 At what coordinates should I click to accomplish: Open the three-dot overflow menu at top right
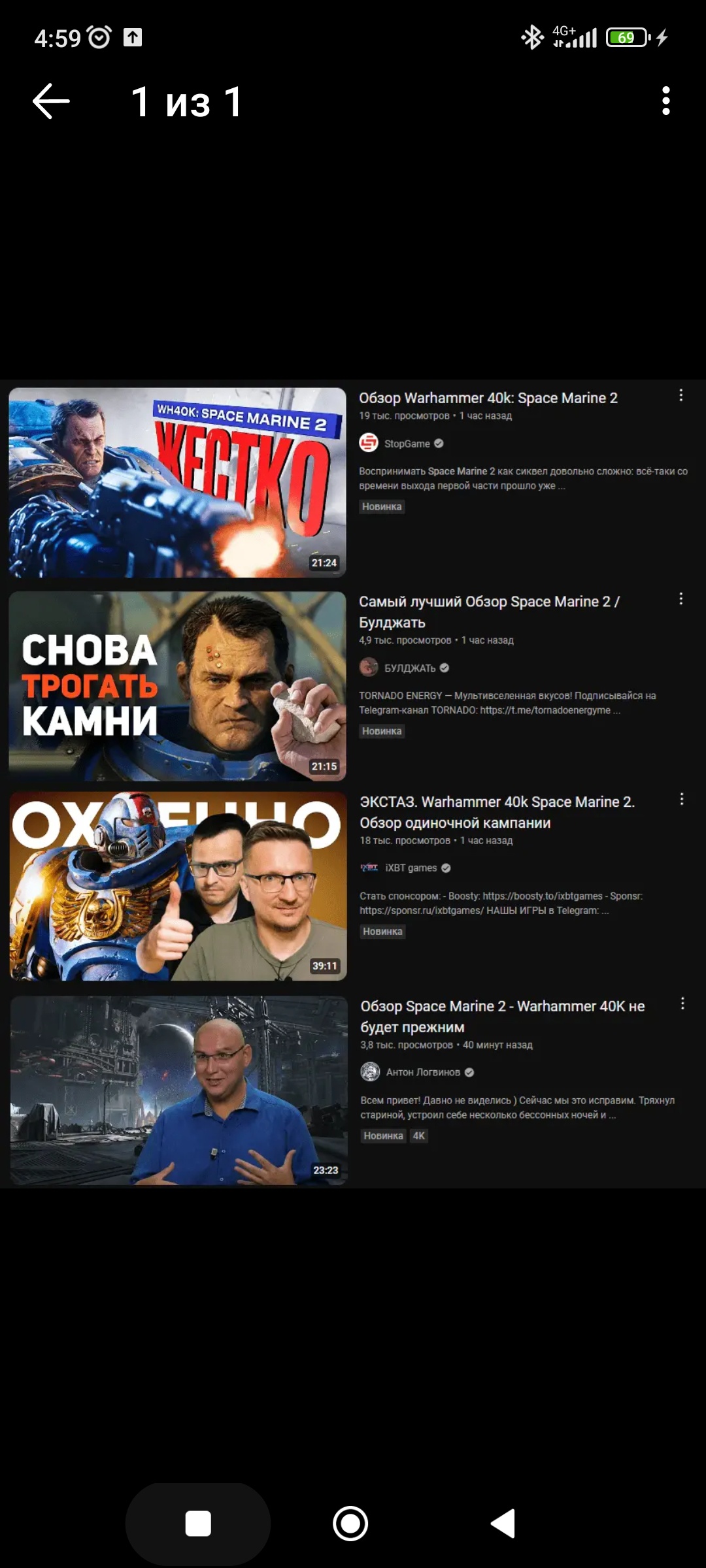click(665, 101)
